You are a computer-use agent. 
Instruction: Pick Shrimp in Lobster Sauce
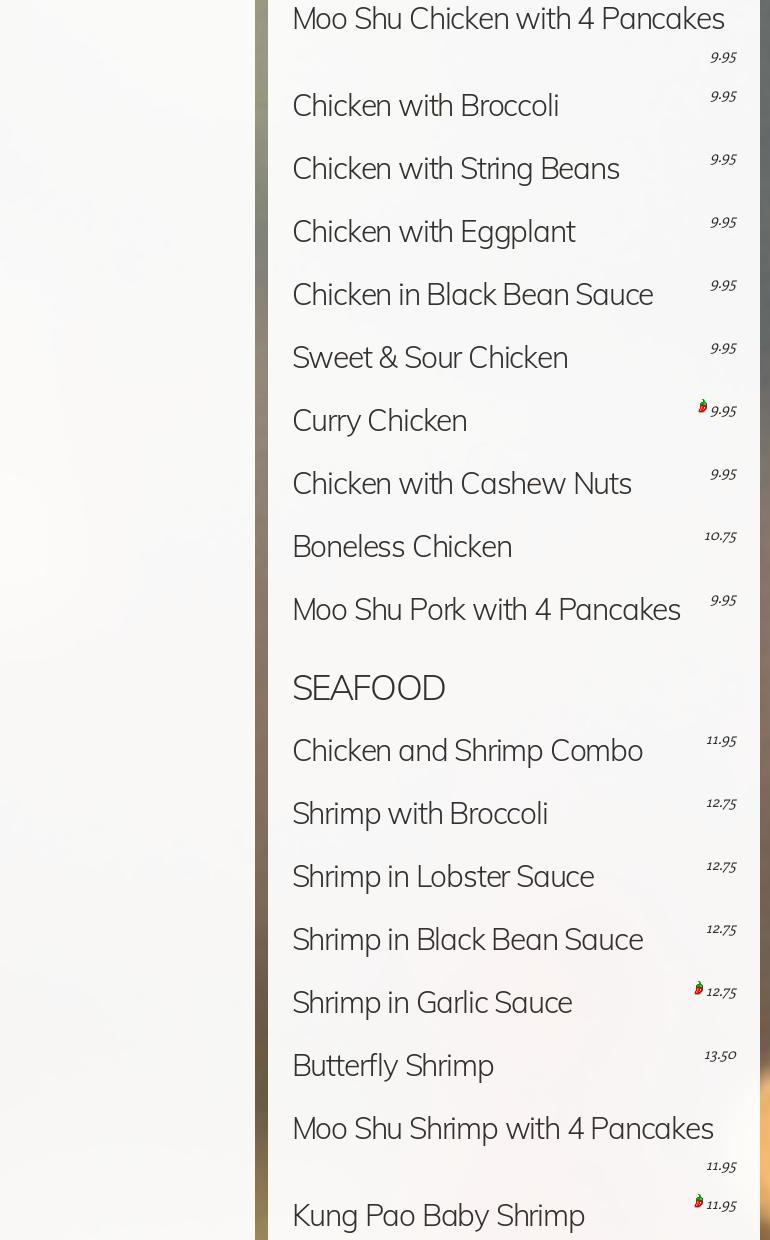point(442,876)
